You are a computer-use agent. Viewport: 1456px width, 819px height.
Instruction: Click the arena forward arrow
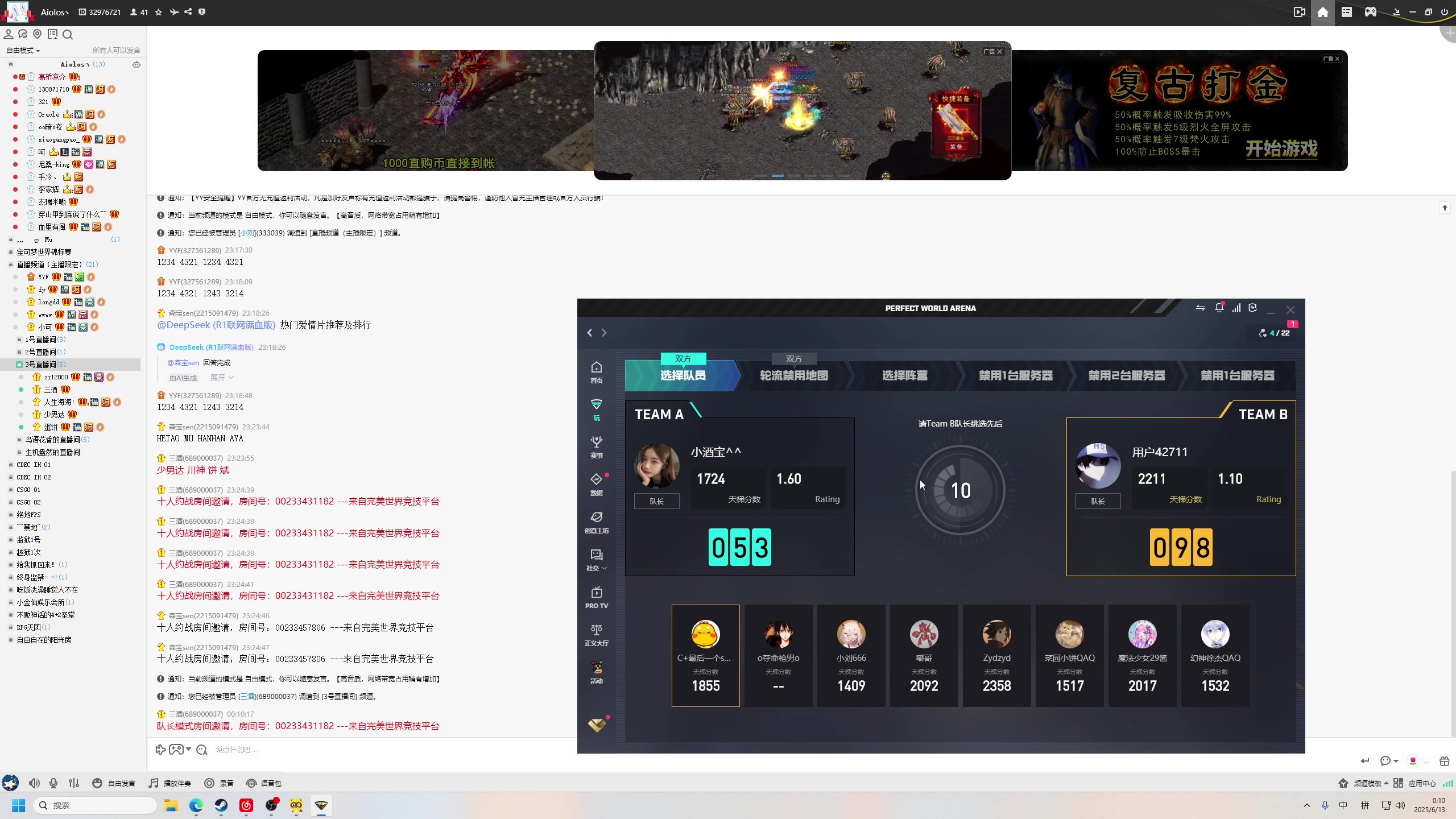pos(604,333)
